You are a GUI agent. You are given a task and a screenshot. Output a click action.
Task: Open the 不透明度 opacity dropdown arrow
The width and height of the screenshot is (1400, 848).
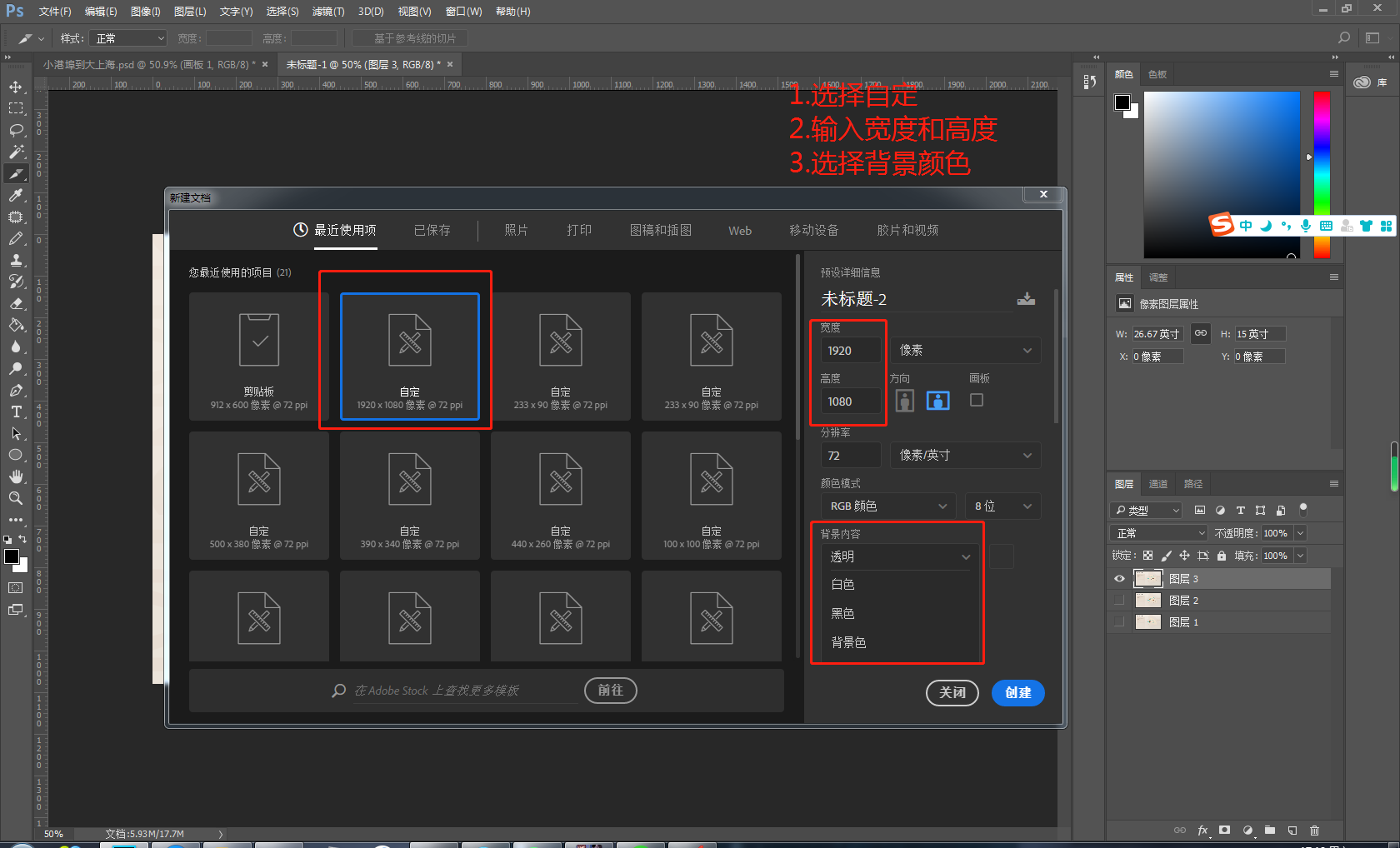click(x=1300, y=533)
